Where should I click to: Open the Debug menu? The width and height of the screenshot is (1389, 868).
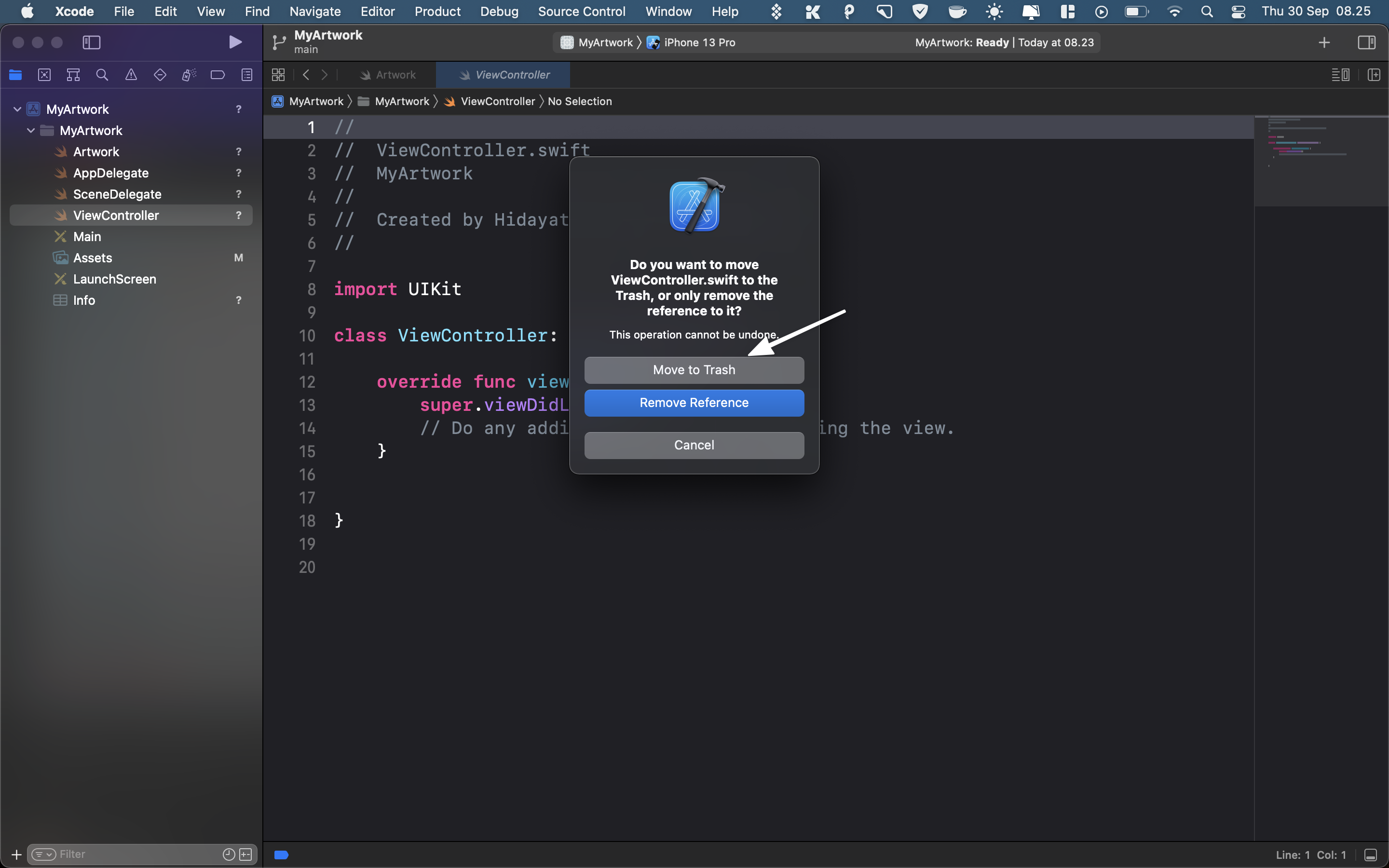499,12
